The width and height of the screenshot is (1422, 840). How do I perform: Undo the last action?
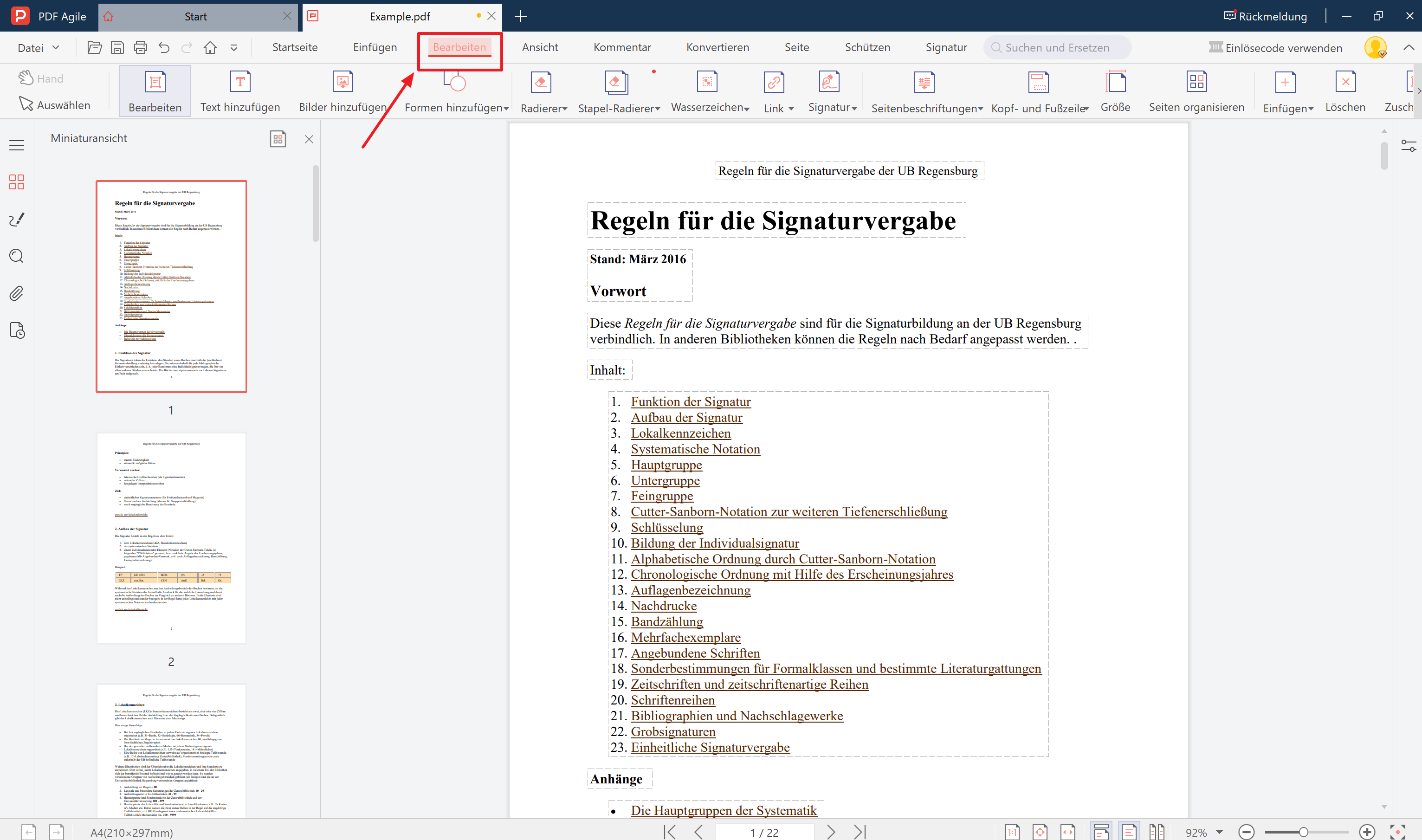(x=164, y=47)
